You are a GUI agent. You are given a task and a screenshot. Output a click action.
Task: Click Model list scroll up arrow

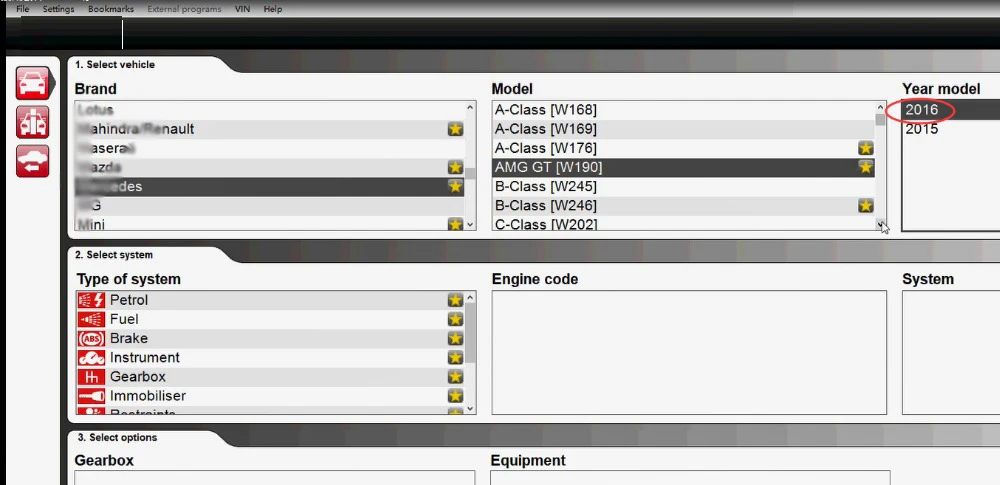click(881, 107)
